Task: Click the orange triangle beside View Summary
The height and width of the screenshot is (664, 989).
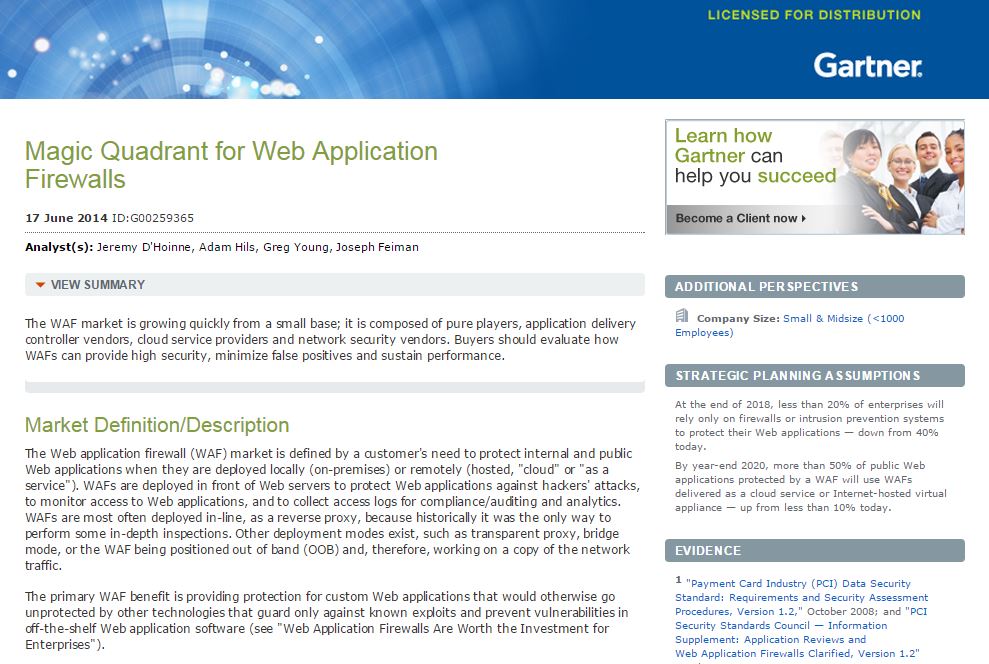Action: click(40, 285)
